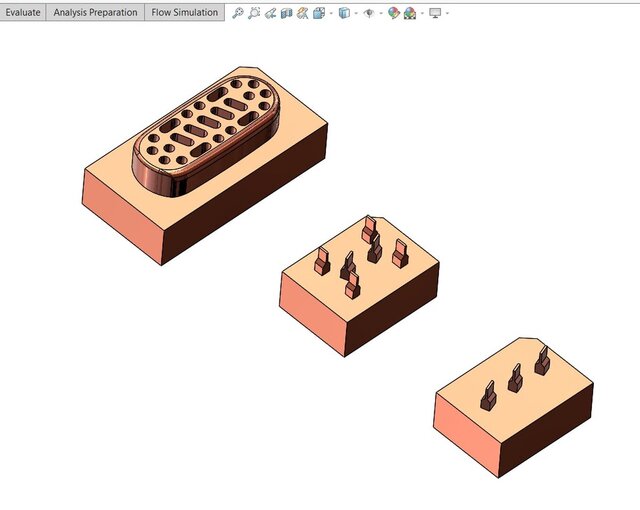The height and width of the screenshot is (510, 640).
Task: Expand View Orientation dropdown arrow
Action: pos(331,13)
